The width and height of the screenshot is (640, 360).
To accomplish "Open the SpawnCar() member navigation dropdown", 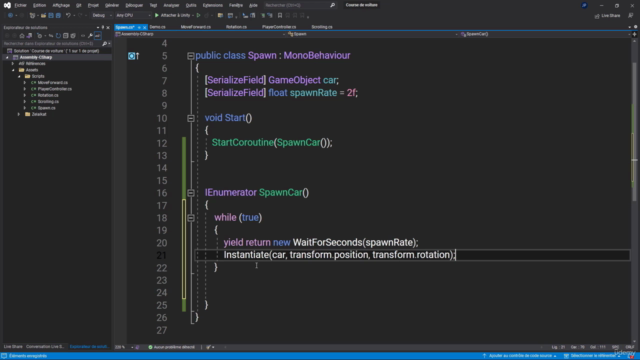I will pyautogui.click(x=544, y=34).
